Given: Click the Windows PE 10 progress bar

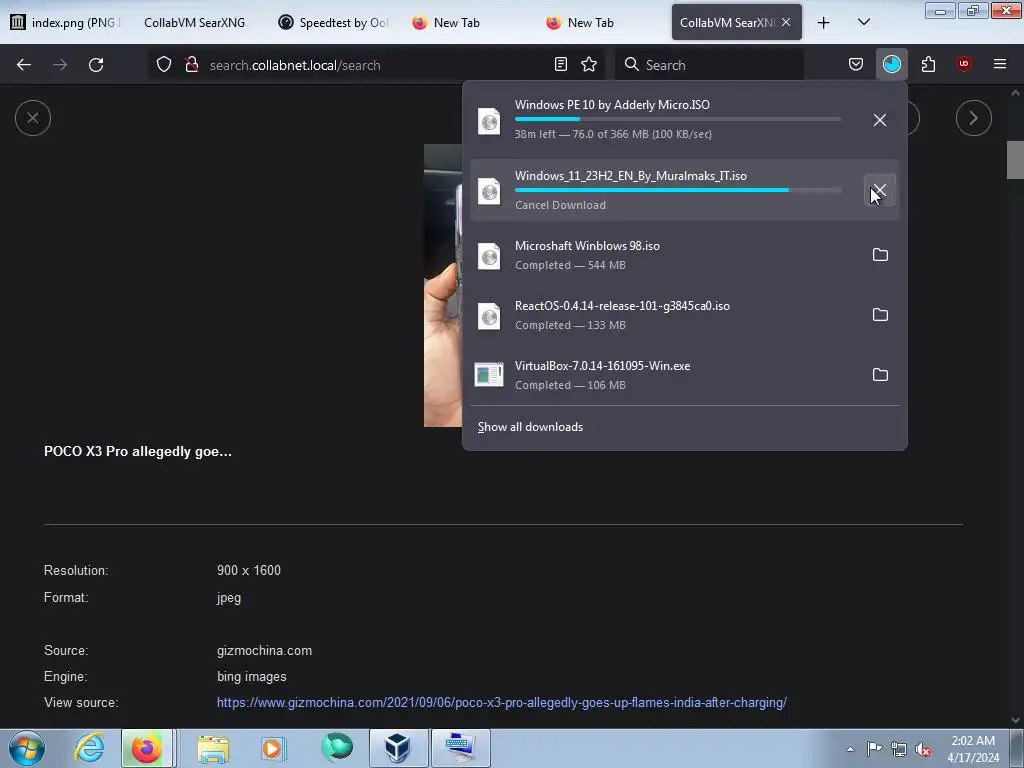Looking at the screenshot, I should coord(678,119).
